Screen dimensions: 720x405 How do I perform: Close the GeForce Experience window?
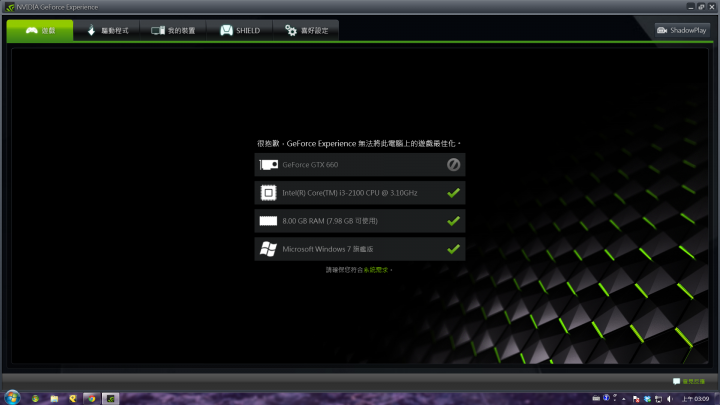pyautogui.click(x=712, y=7)
